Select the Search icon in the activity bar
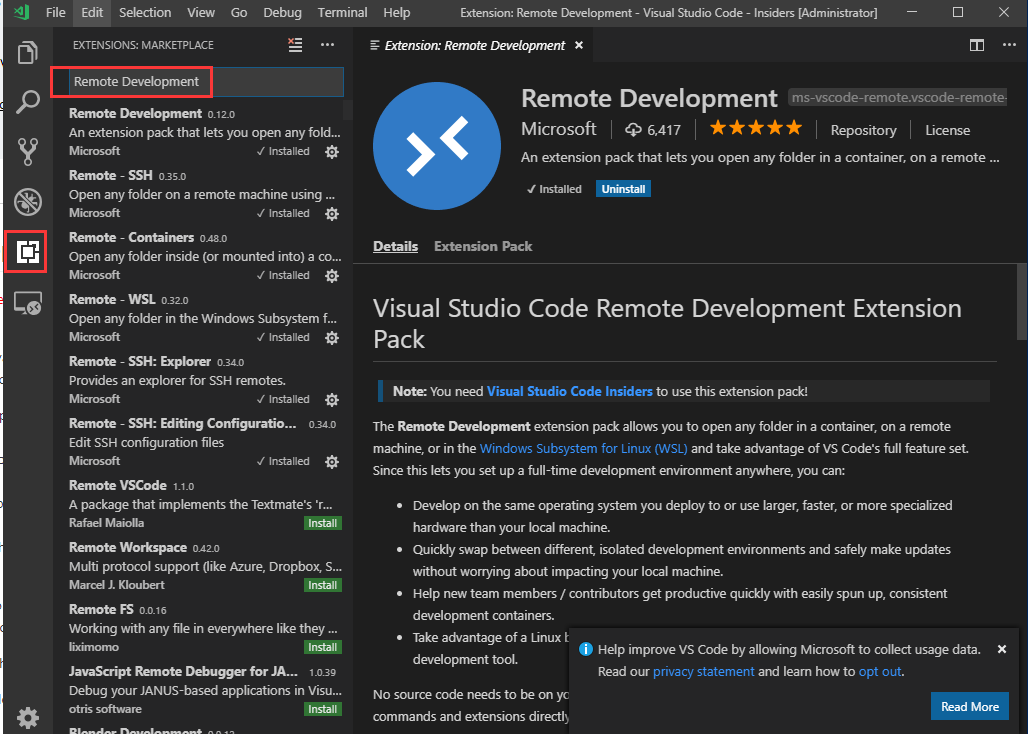The image size is (1028, 734). click(27, 101)
